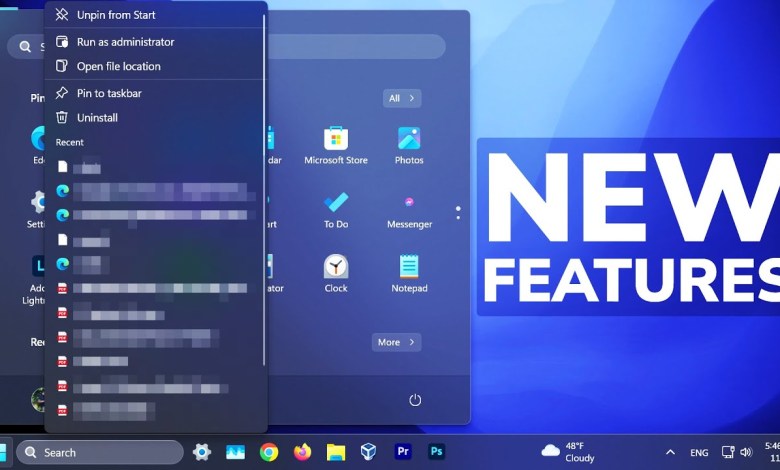Click the More button with chevron
Image resolution: width=780 pixels, height=470 pixels.
point(396,342)
